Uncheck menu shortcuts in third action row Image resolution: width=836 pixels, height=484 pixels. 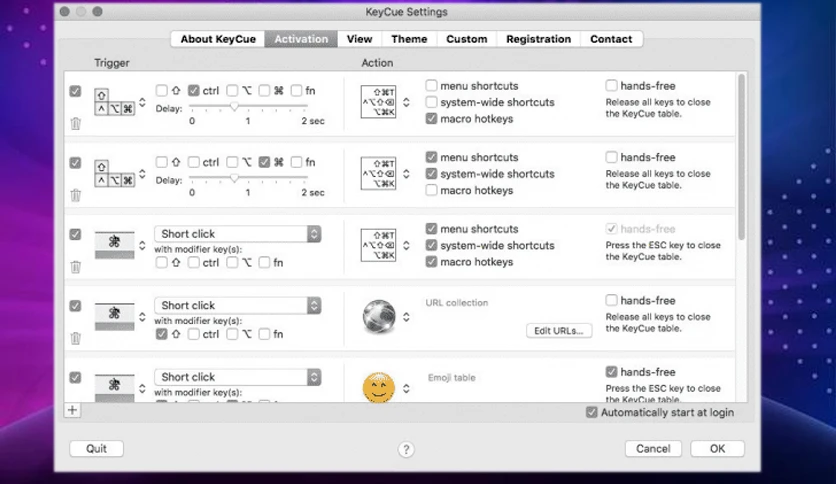[431, 229]
